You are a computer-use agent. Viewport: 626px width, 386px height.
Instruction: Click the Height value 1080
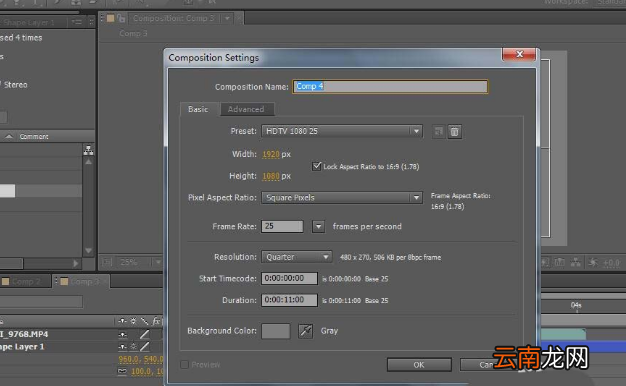point(271,176)
